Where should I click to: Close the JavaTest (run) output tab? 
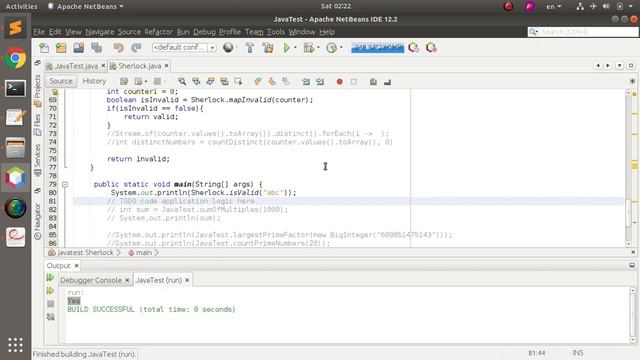coord(187,280)
